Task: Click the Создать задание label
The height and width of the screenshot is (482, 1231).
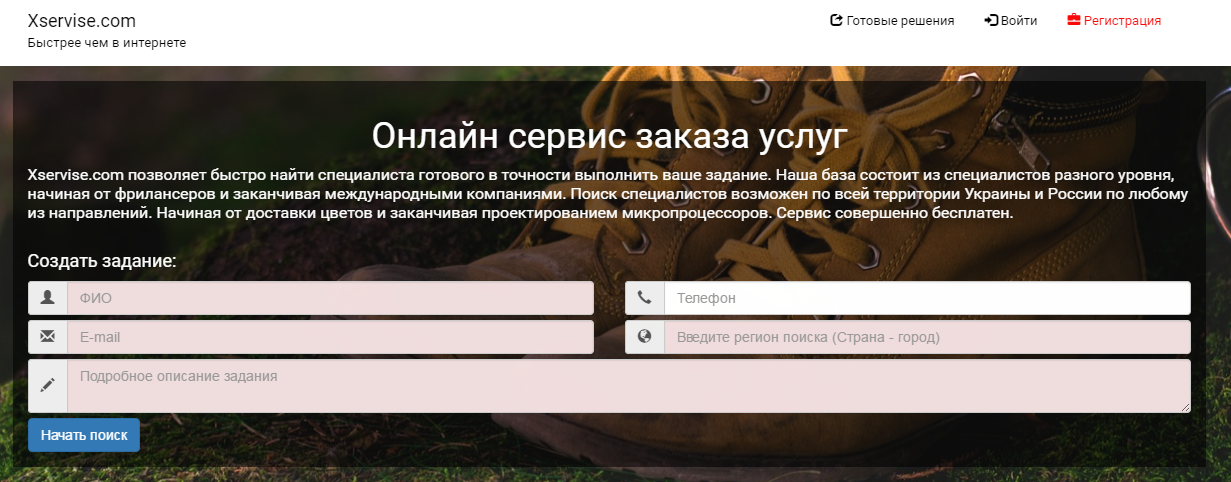Action: coord(102,261)
